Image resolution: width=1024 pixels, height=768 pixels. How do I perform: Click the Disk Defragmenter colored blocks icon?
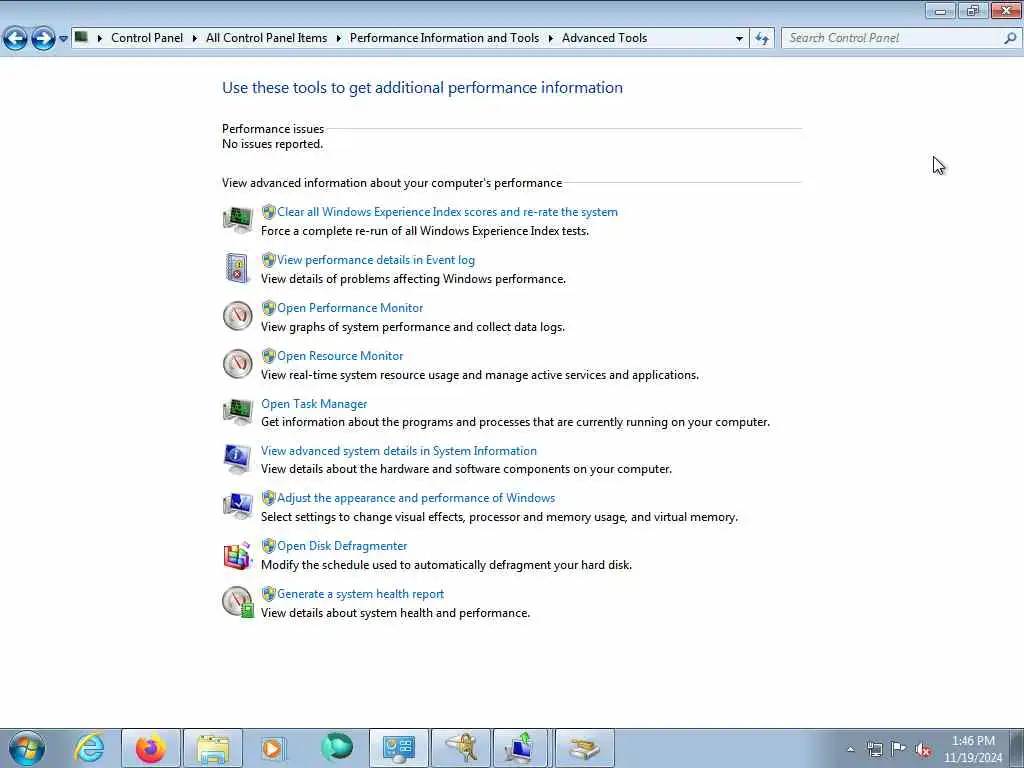pos(237,555)
